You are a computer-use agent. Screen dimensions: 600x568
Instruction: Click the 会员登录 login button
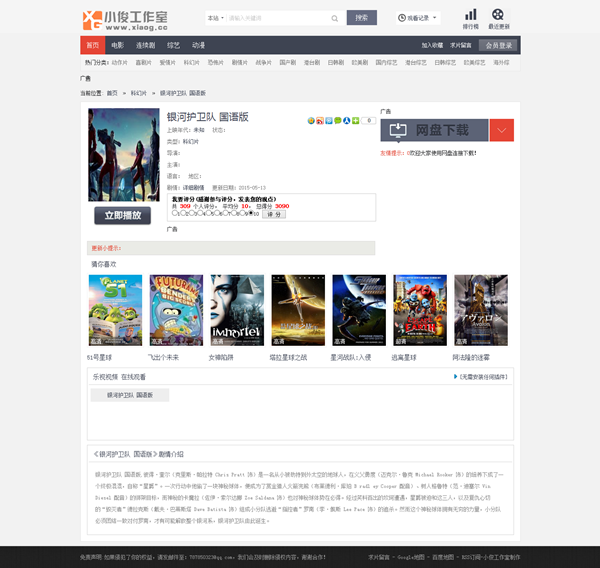498,45
